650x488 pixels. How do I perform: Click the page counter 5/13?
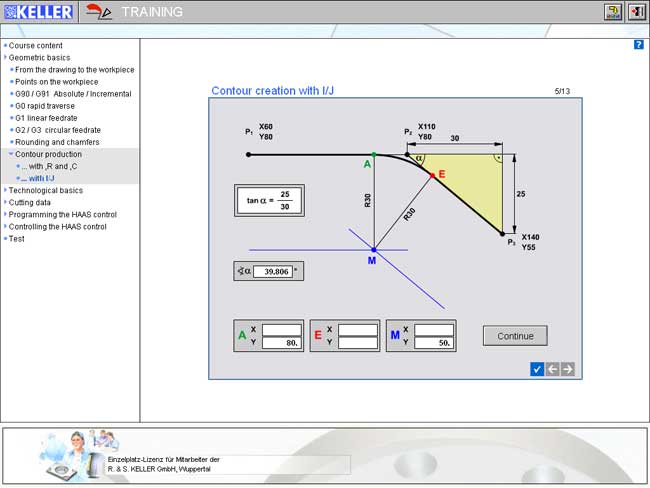click(x=562, y=91)
